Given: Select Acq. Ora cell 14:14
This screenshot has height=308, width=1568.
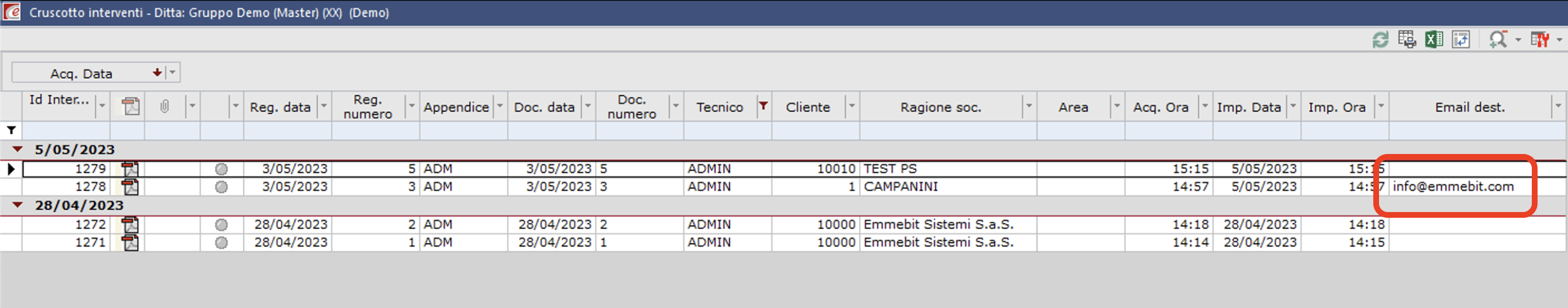Looking at the screenshot, I should [x=1168, y=242].
